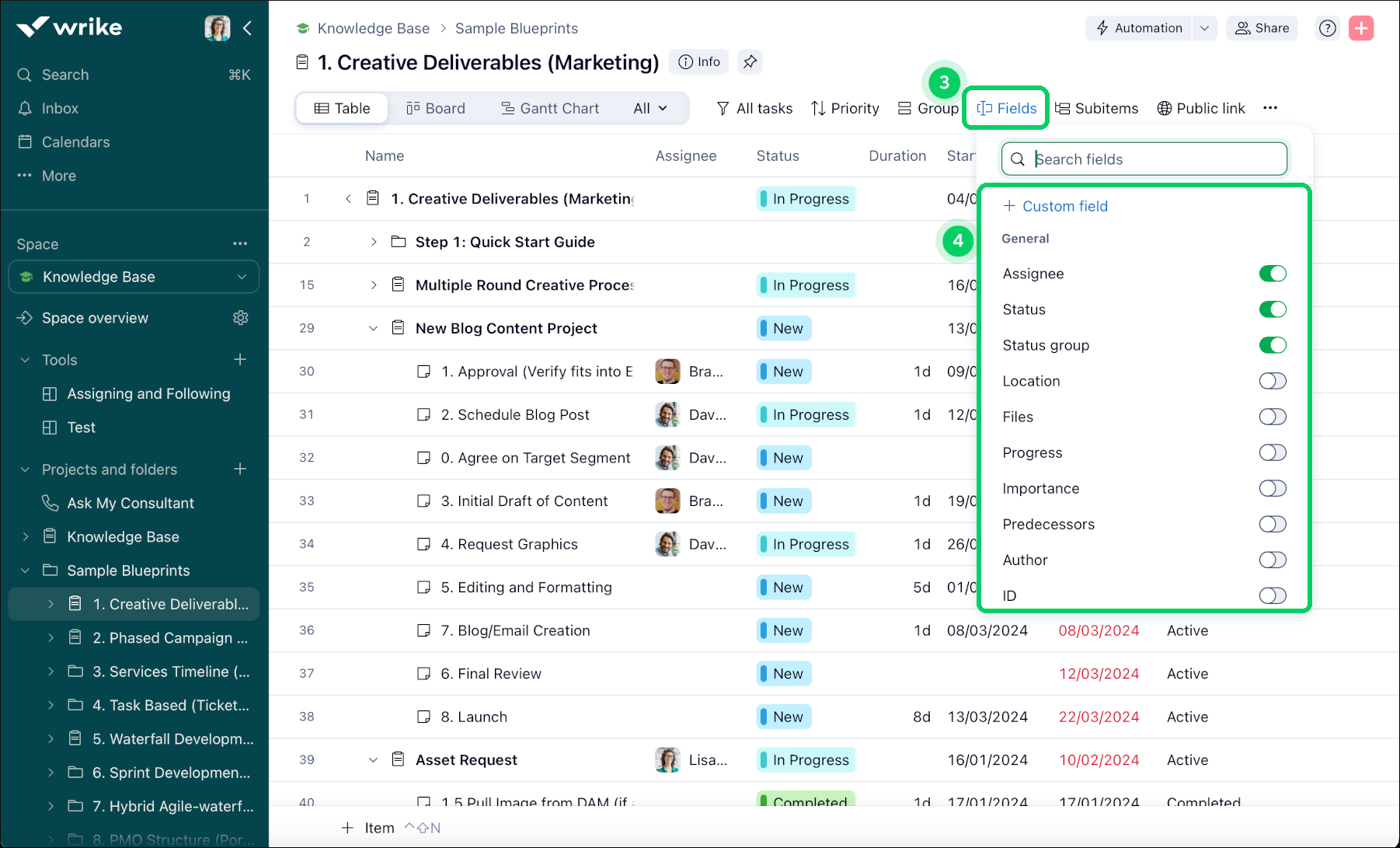The image size is (1400, 848).
Task: Pin the Creative Deliverables item
Action: point(749,61)
